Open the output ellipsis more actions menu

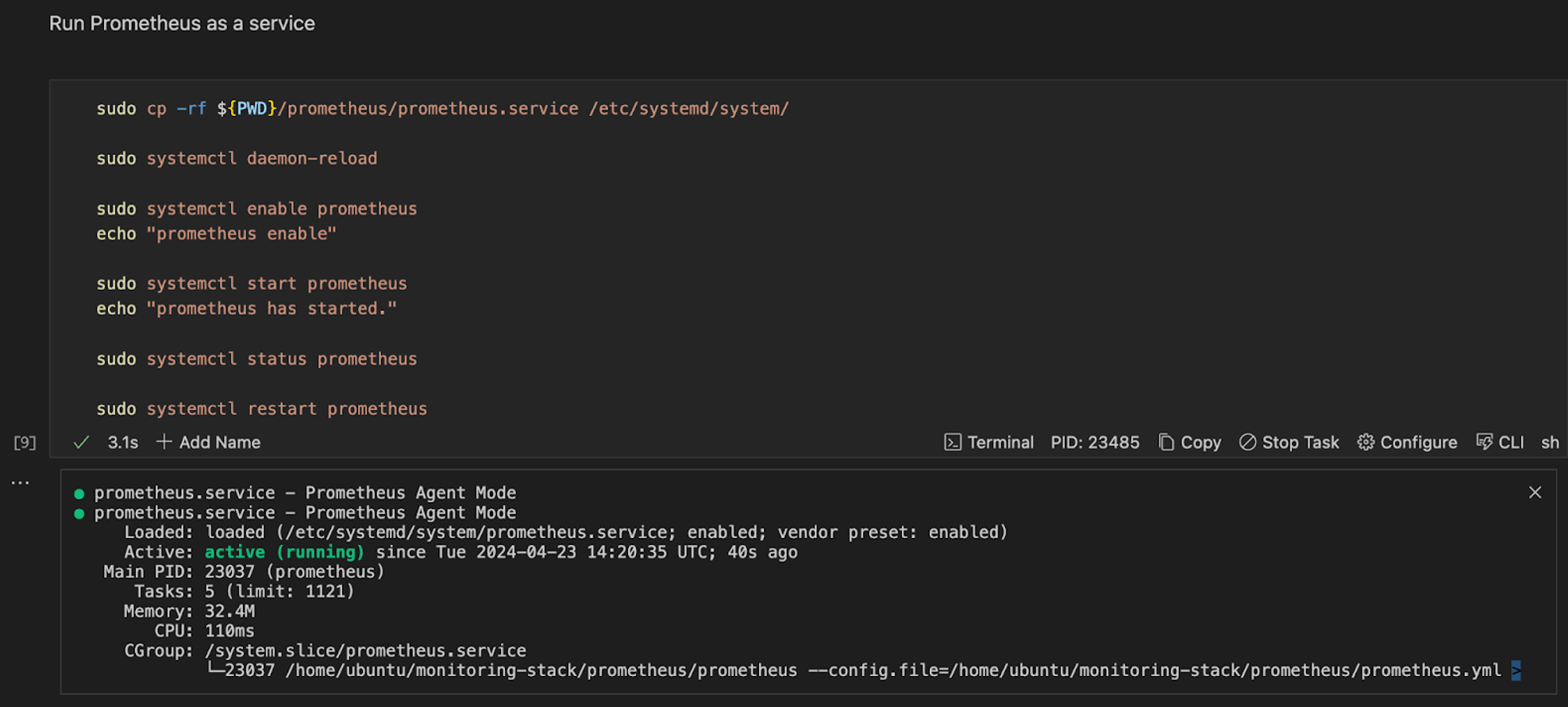(21, 482)
